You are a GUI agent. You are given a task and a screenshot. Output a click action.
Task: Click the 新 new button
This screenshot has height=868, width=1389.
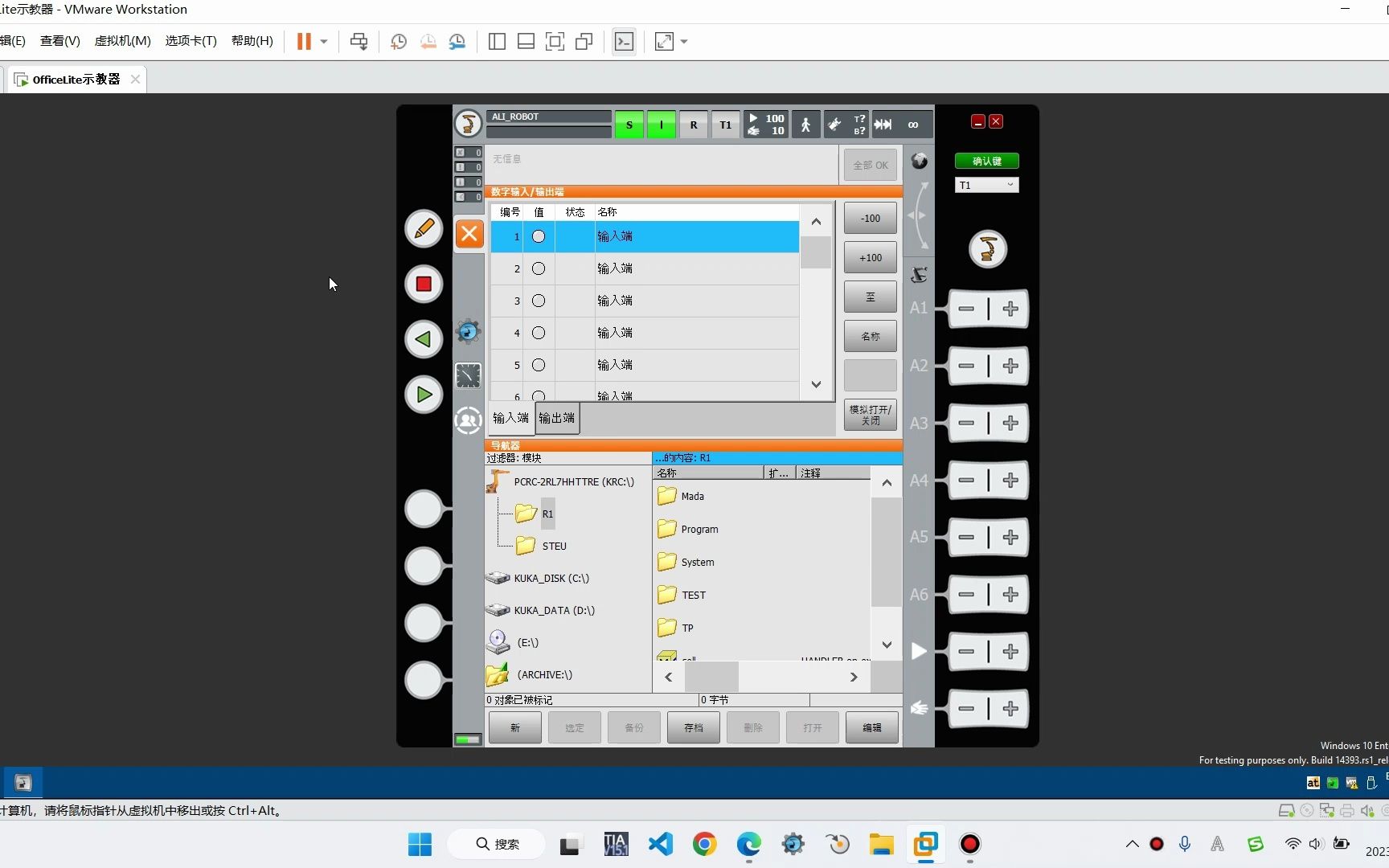pos(515,727)
